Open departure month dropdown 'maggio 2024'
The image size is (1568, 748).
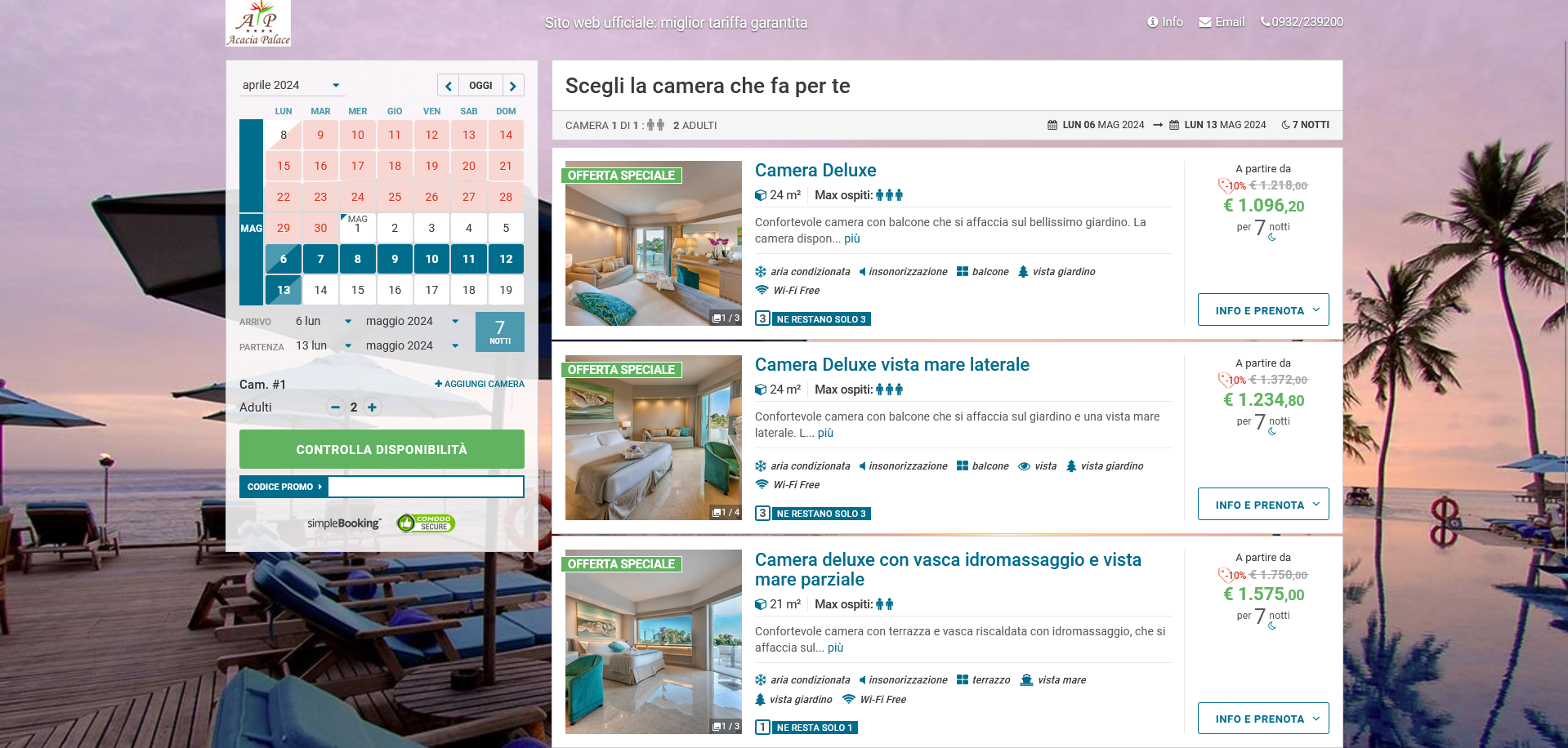tap(411, 346)
